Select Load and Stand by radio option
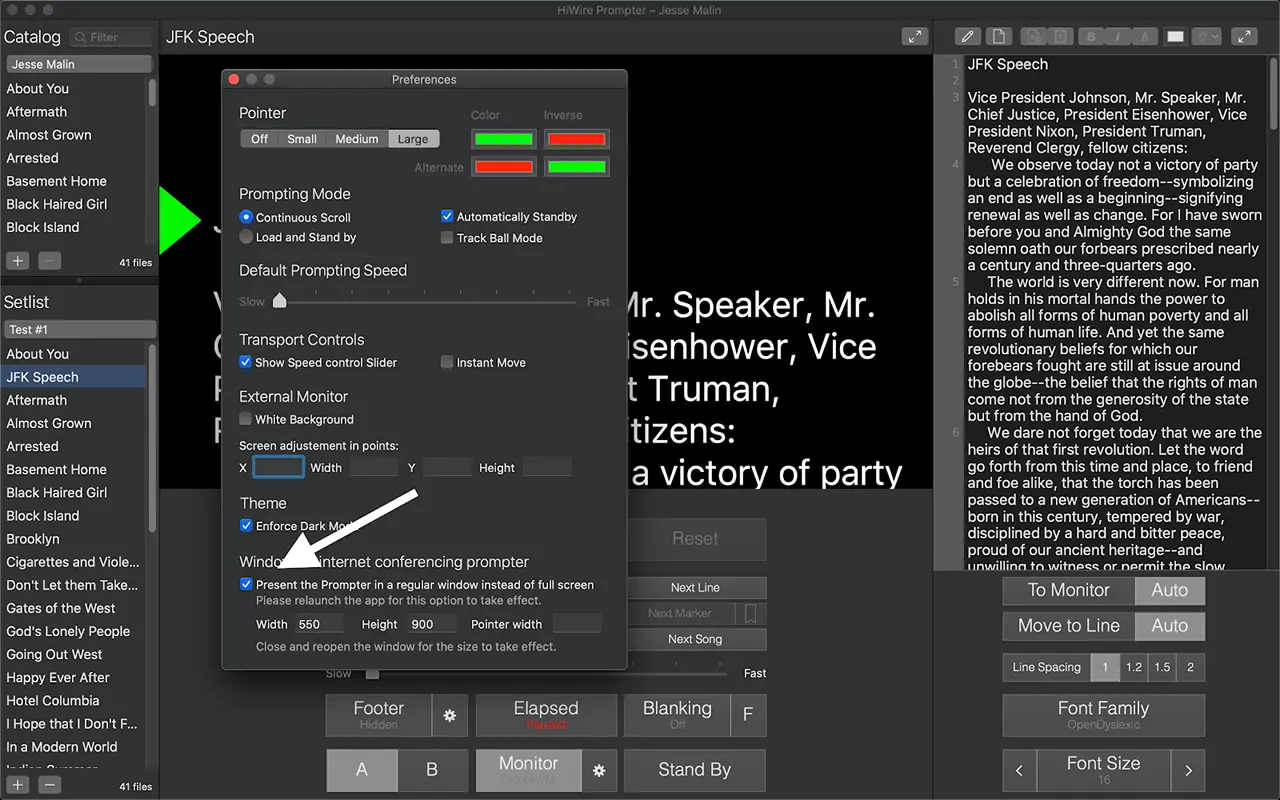The height and width of the screenshot is (800, 1280). coord(246,237)
